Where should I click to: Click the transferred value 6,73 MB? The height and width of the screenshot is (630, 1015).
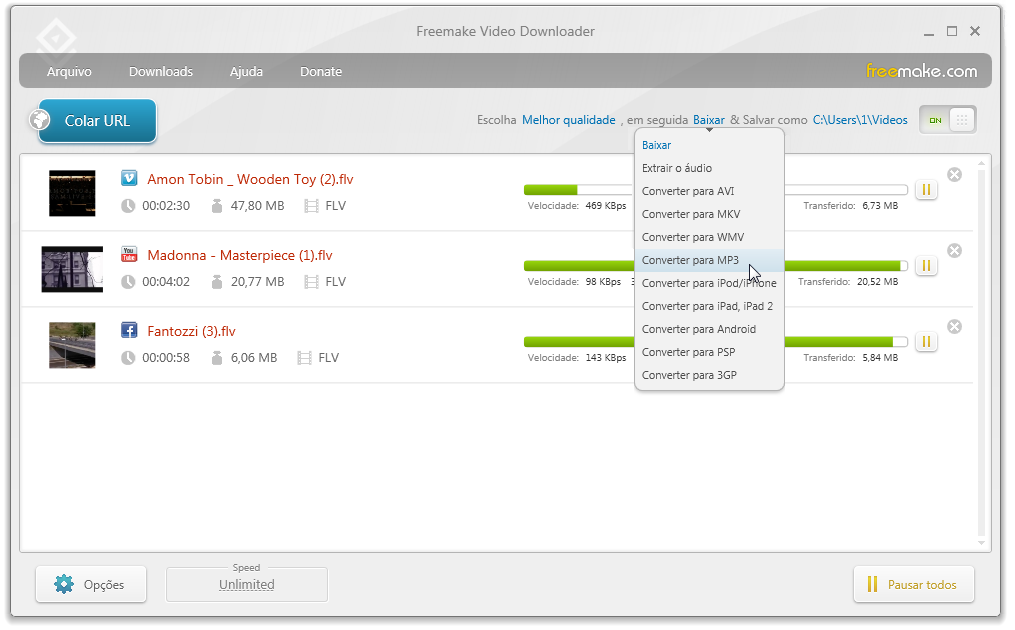(x=880, y=206)
